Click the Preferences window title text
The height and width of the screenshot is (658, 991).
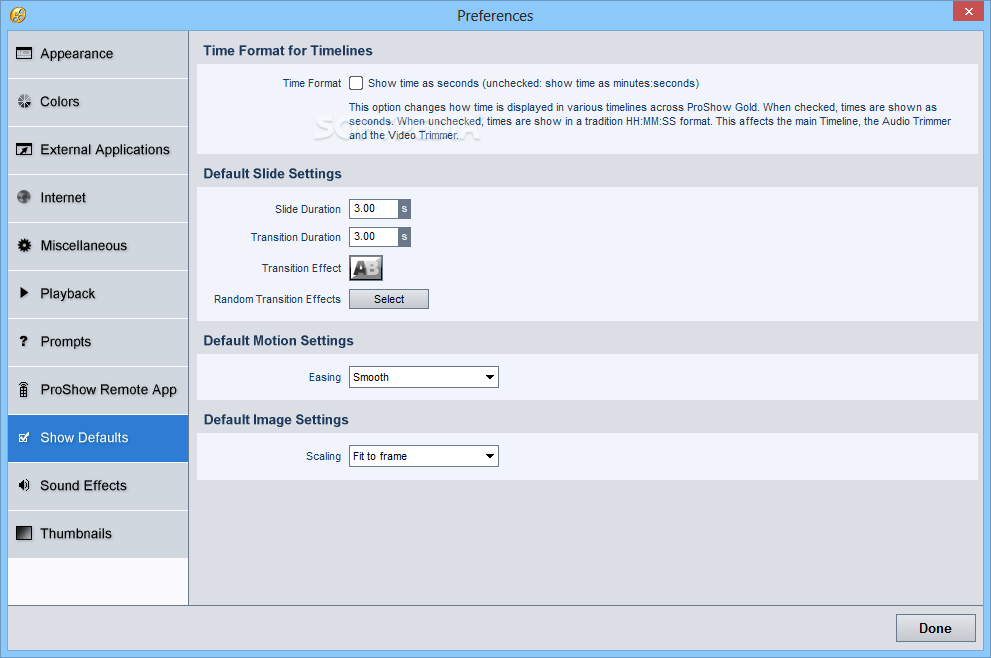pos(495,15)
